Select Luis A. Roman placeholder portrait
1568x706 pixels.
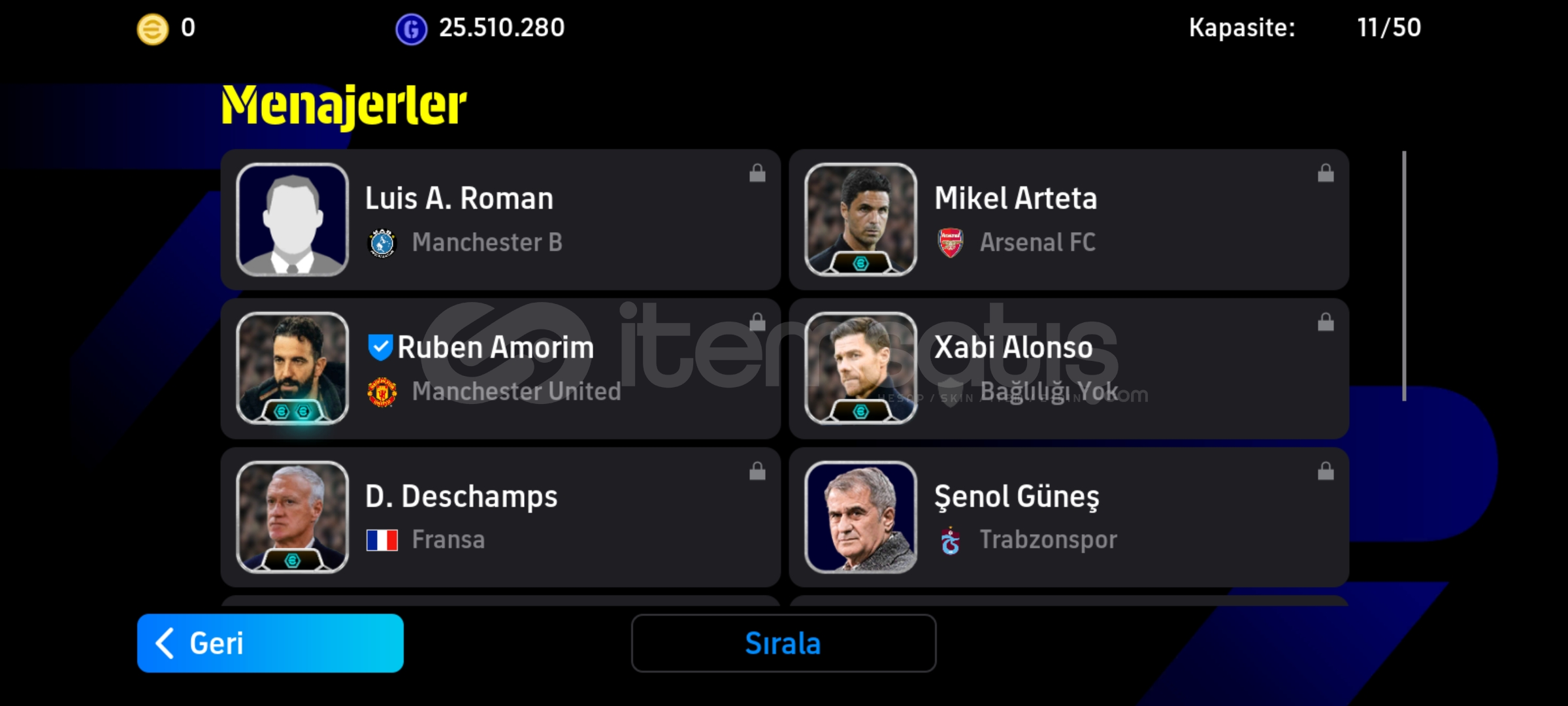[x=292, y=220]
